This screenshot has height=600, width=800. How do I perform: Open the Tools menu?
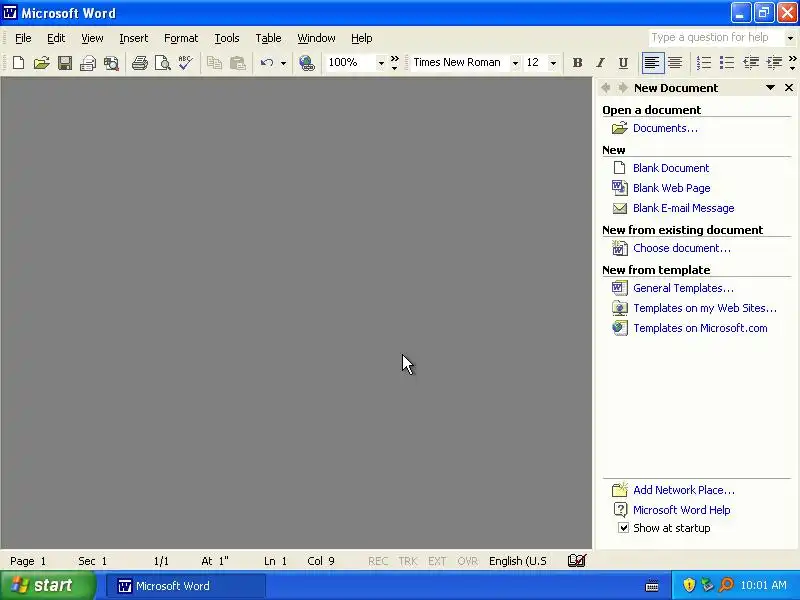coord(227,38)
